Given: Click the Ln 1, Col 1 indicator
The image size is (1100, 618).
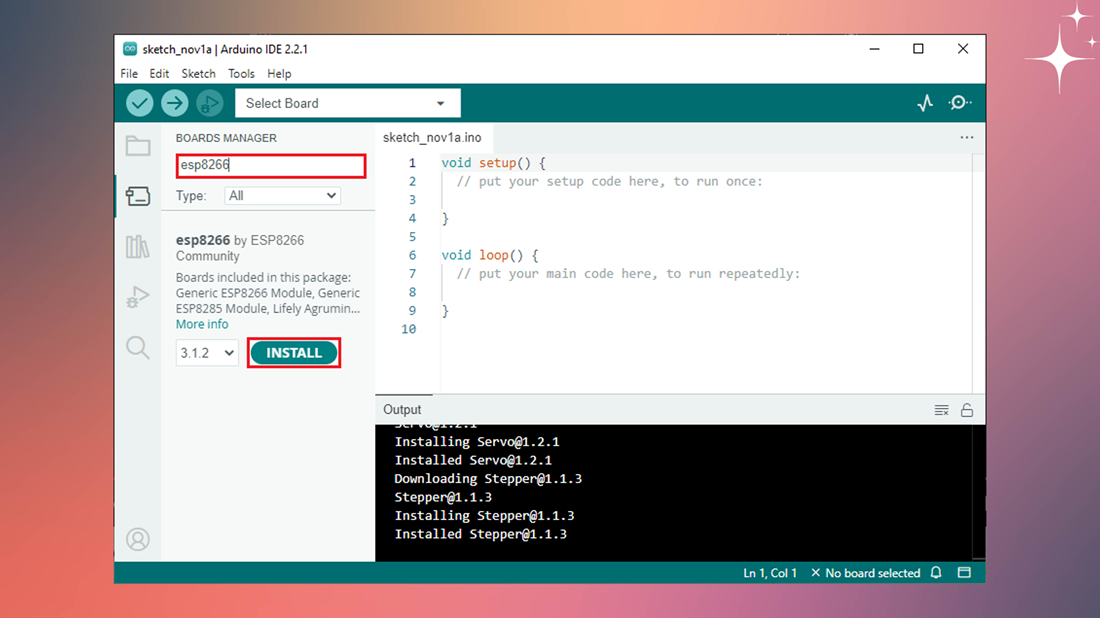Looking at the screenshot, I should tap(770, 573).
